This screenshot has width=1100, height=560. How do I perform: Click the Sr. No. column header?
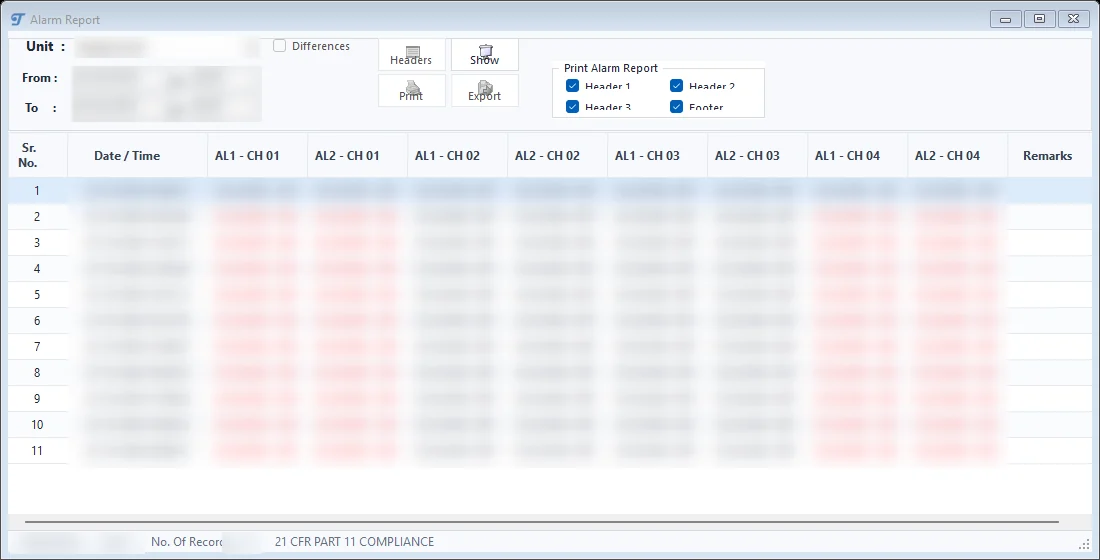(x=38, y=155)
